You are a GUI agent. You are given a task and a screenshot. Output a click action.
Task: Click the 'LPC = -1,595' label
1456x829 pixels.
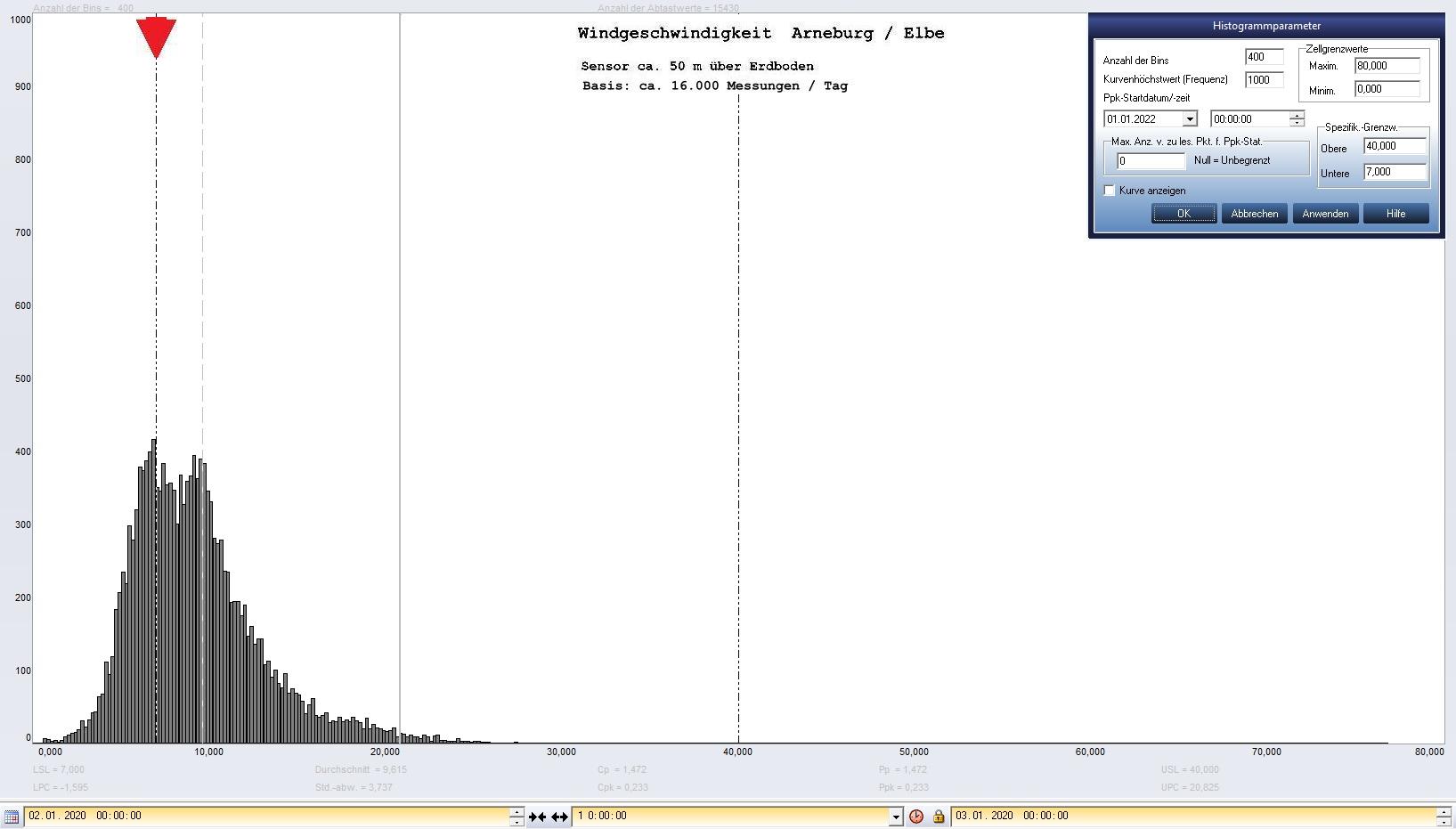[61, 788]
